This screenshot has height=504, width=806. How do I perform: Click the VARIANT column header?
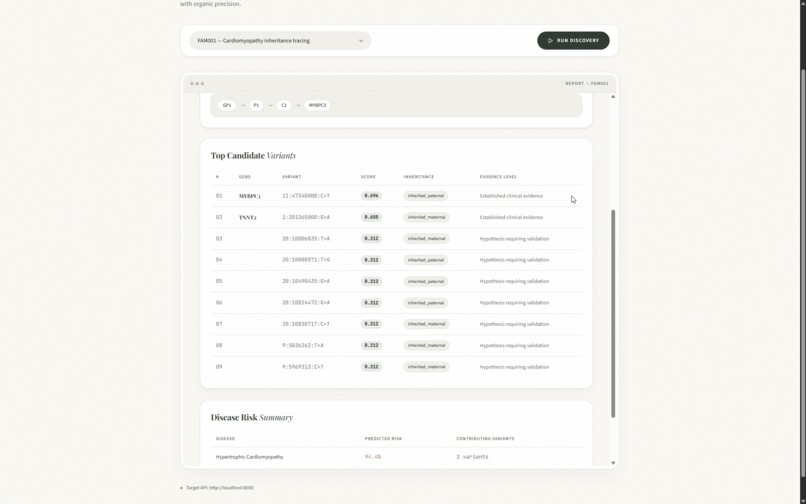tap(291, 177)
